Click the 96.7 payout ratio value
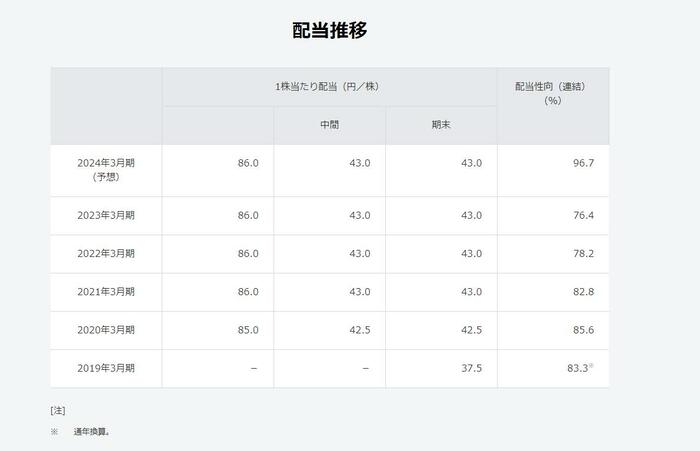Screen dimensions: 700x451 [583, 163]
